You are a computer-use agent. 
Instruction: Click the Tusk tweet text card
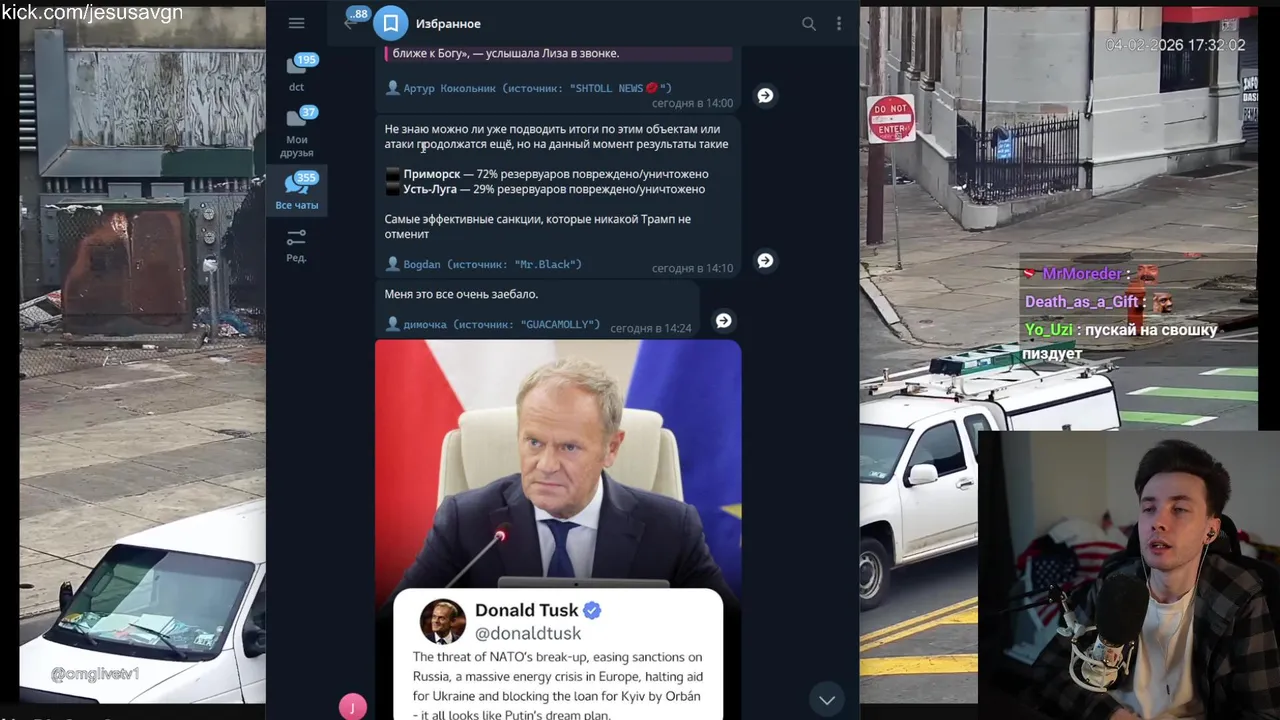tap(558, 655)
